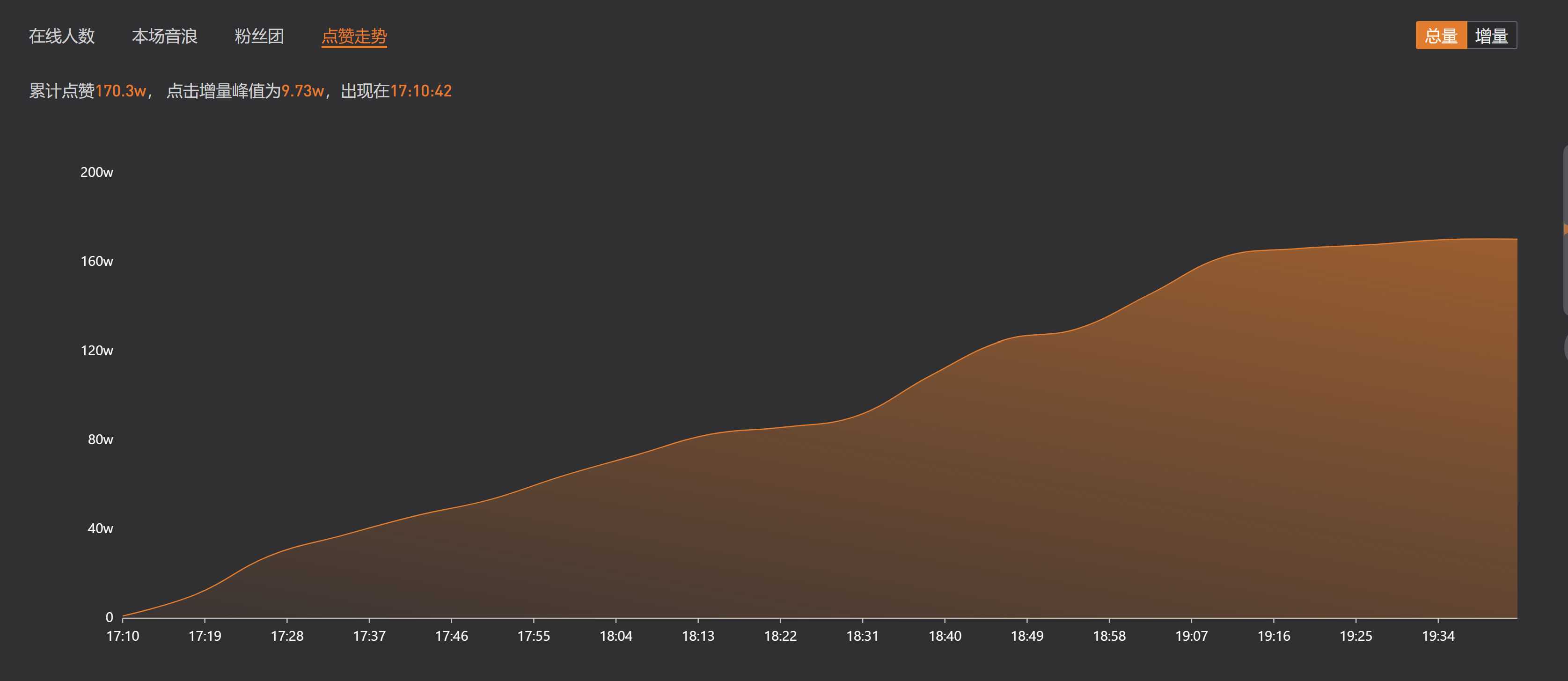The image size is (1568, 681).
Task: Click the cumulative likes value 170.3w
Action: click(x=120, y=91)
